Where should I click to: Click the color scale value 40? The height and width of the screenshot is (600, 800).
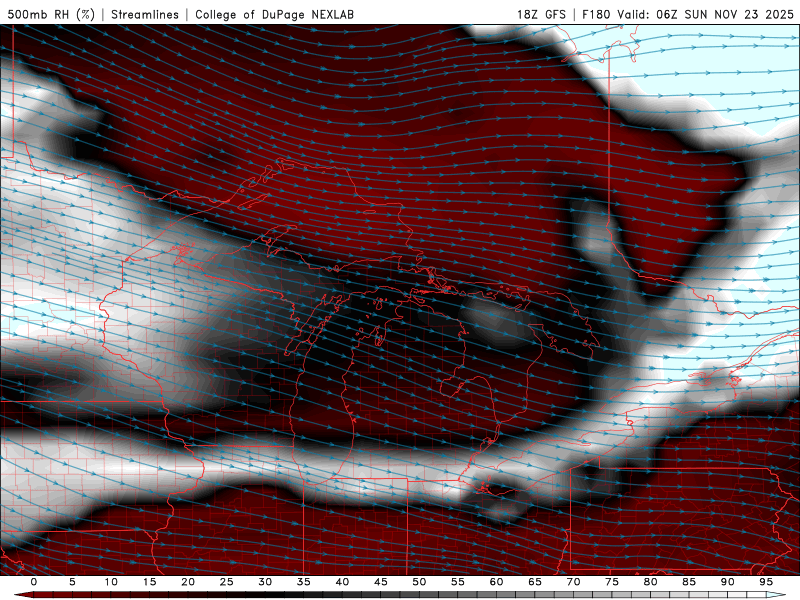342,582
